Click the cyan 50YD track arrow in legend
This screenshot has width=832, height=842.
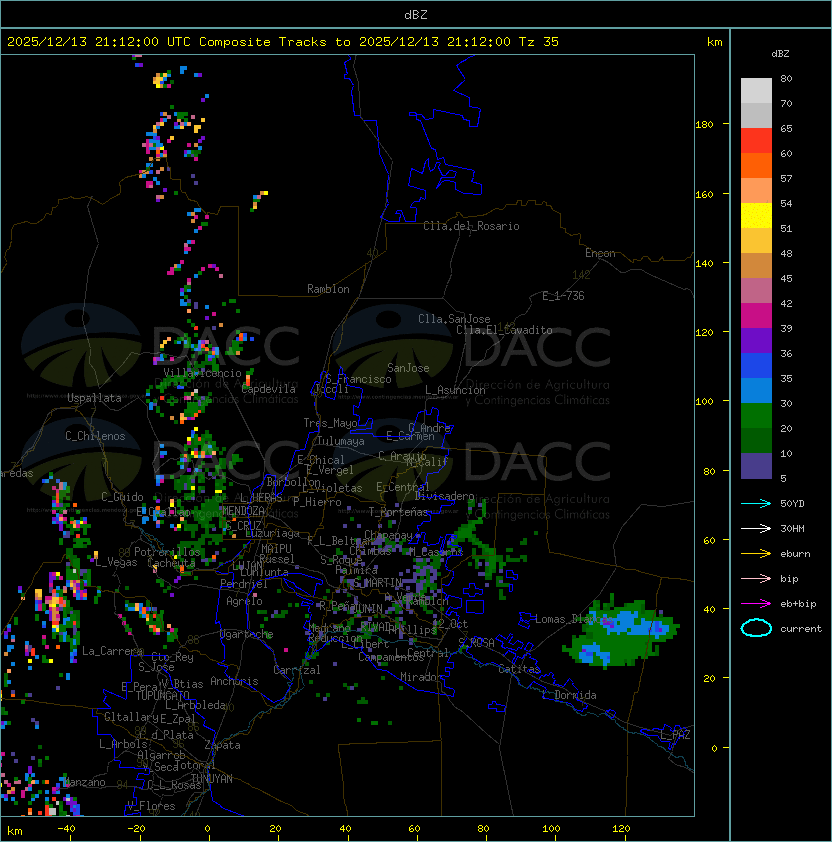pos(756,503)
